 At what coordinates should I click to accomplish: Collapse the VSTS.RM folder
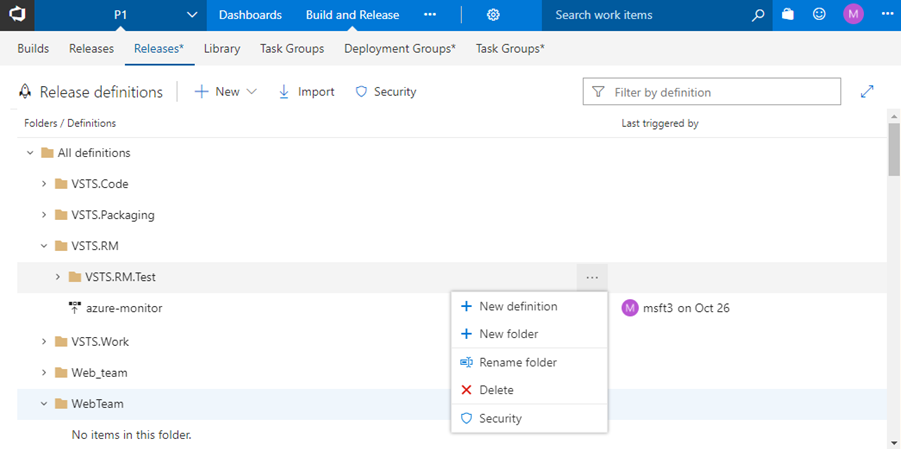(44, 246)
